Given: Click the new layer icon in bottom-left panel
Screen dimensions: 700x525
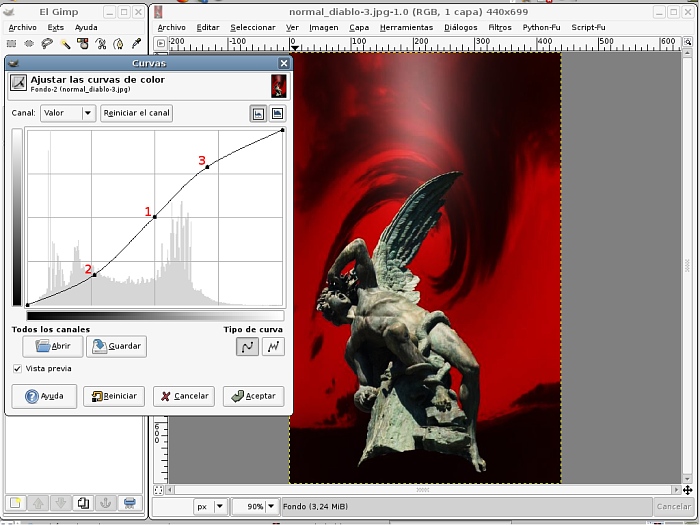Looking at the screenshot, I should (15, 503).
